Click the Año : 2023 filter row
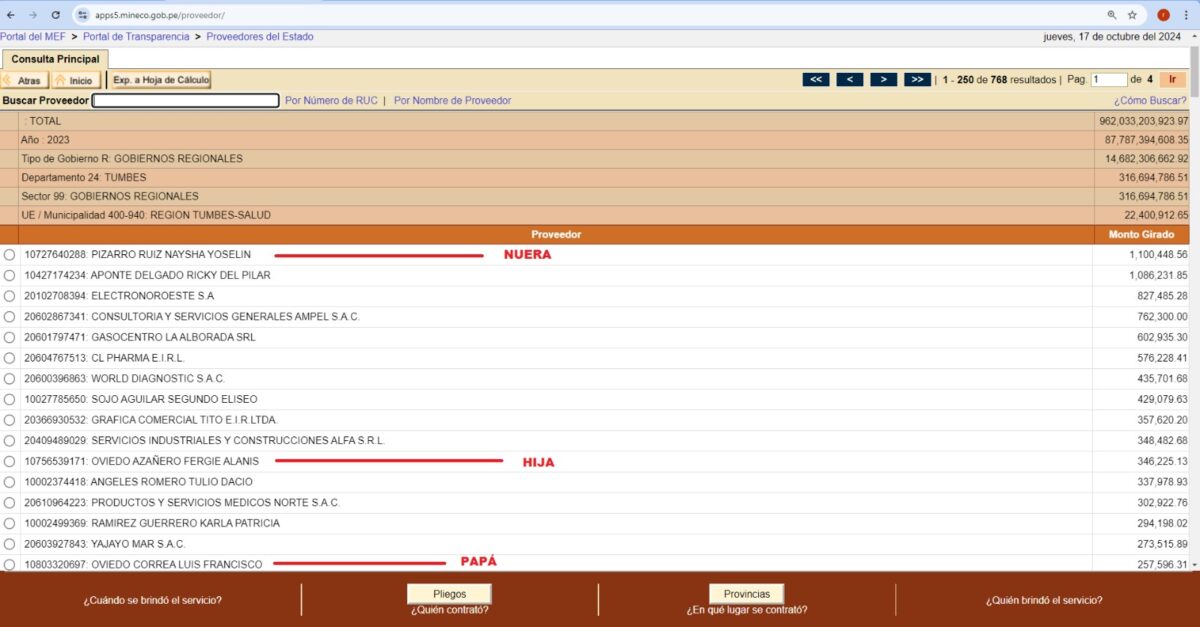Image resolution: width=1200 pixels, height=627 pixels. (594, 140)
